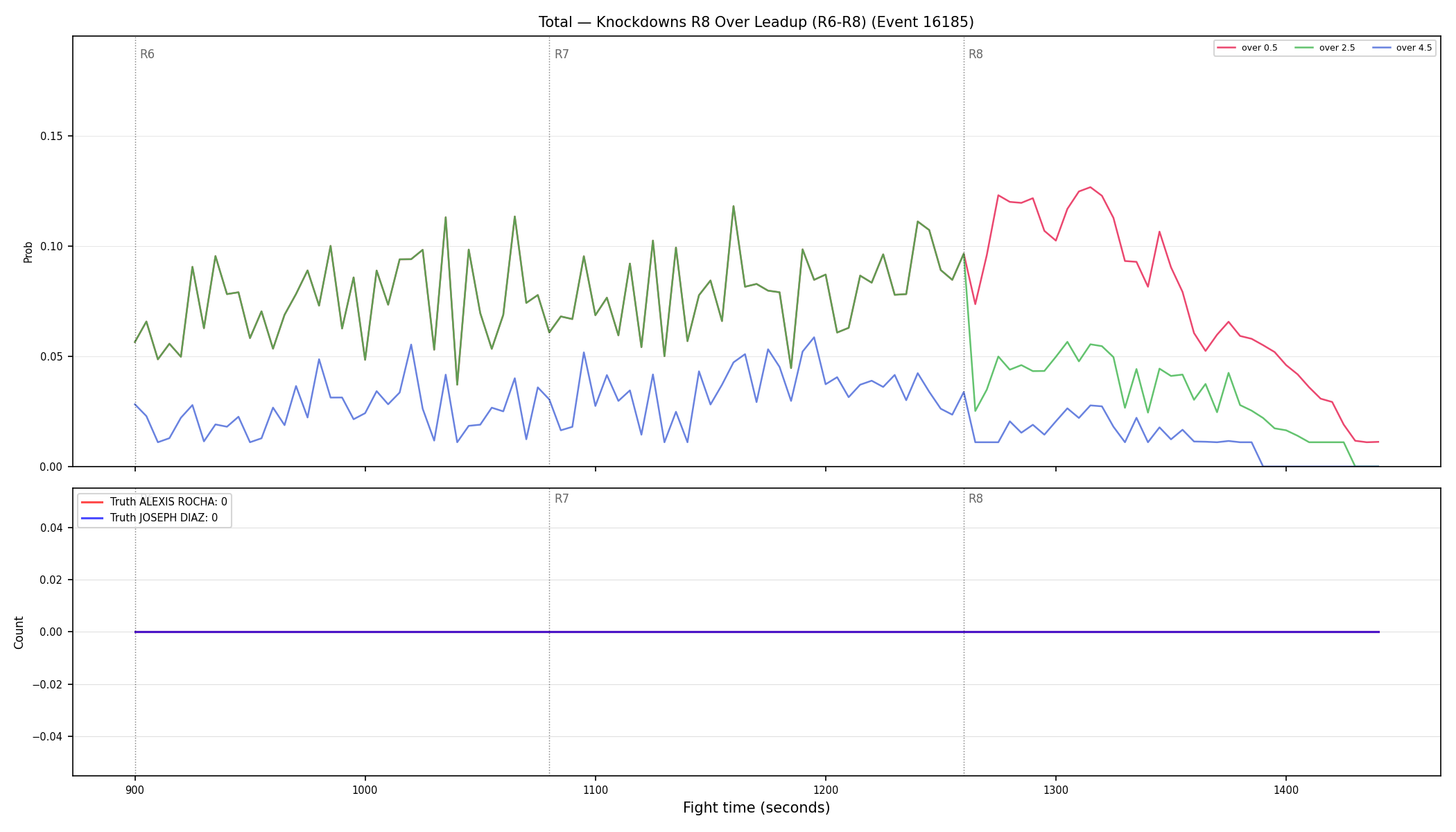Select the 'over 4.5' legend entry
The width and height of the screenshot is (1456, 832).
click(x=1401, y=48)
